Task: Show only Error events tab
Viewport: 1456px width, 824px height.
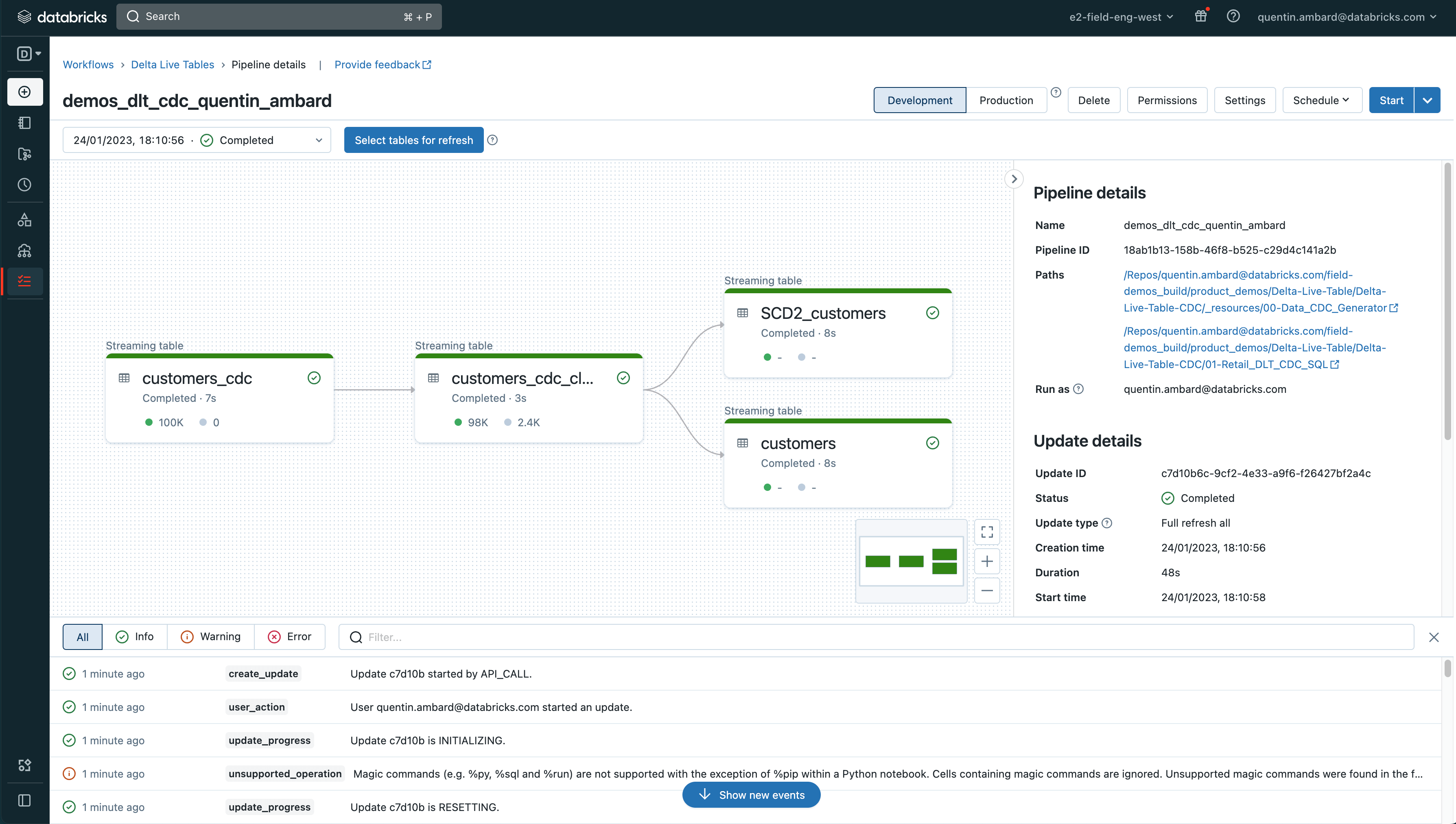Action: point(290,637)
